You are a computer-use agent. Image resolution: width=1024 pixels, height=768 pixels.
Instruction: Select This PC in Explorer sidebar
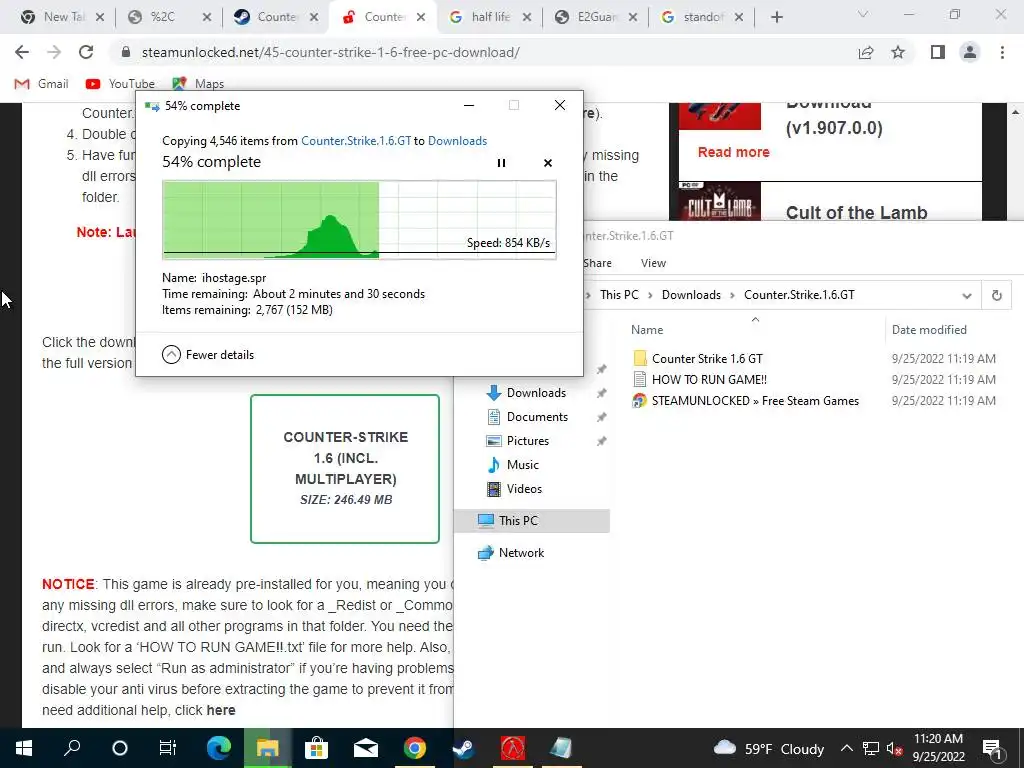point(532,520)
